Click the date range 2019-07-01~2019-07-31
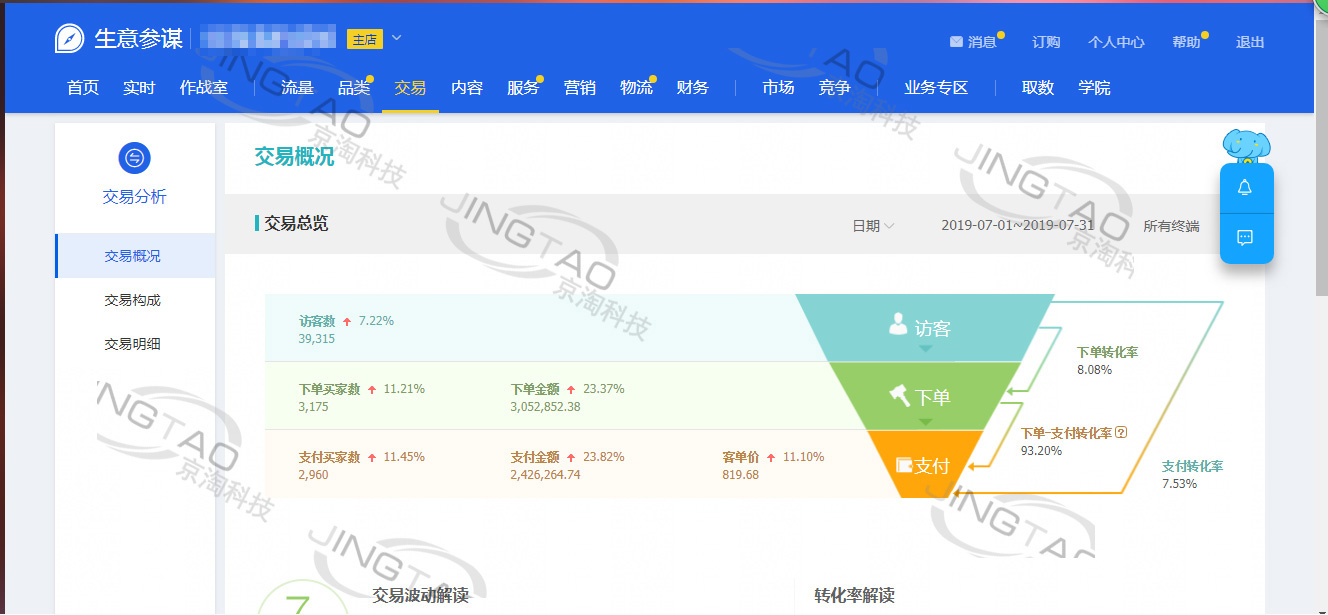The image size is (1328, 615). (1018, 226)
